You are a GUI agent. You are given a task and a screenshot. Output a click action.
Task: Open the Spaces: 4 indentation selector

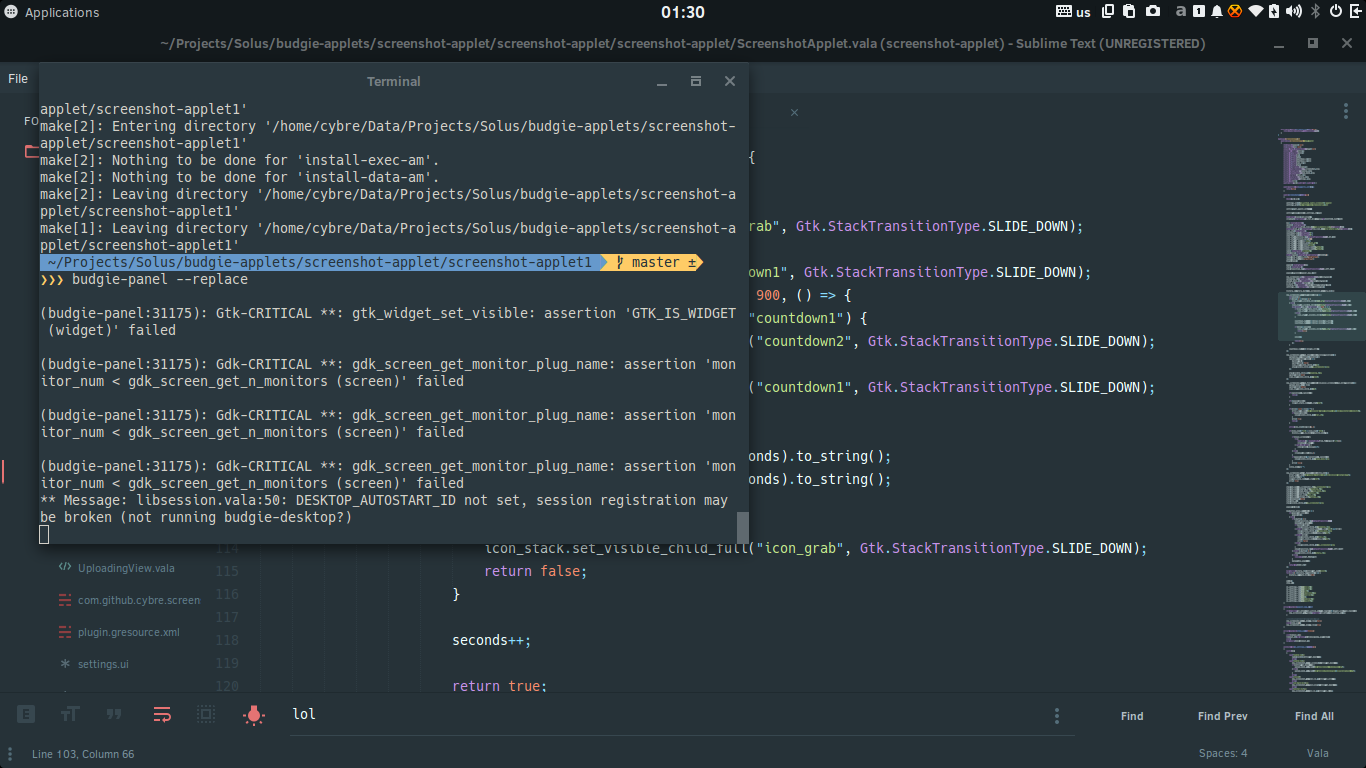1223,753
